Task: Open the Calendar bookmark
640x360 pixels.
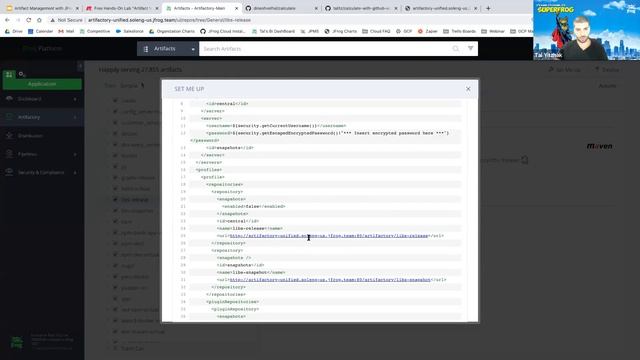Action: (x=40, y=31)
